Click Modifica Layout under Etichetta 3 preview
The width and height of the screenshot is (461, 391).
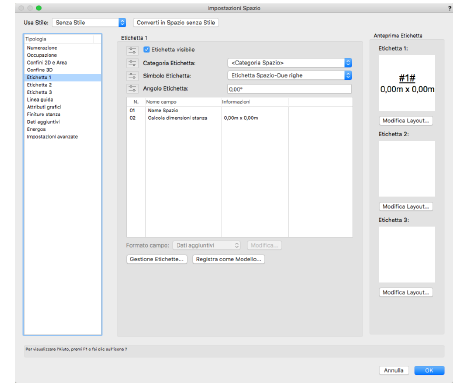pyautogui.click(x=406, y=292)
